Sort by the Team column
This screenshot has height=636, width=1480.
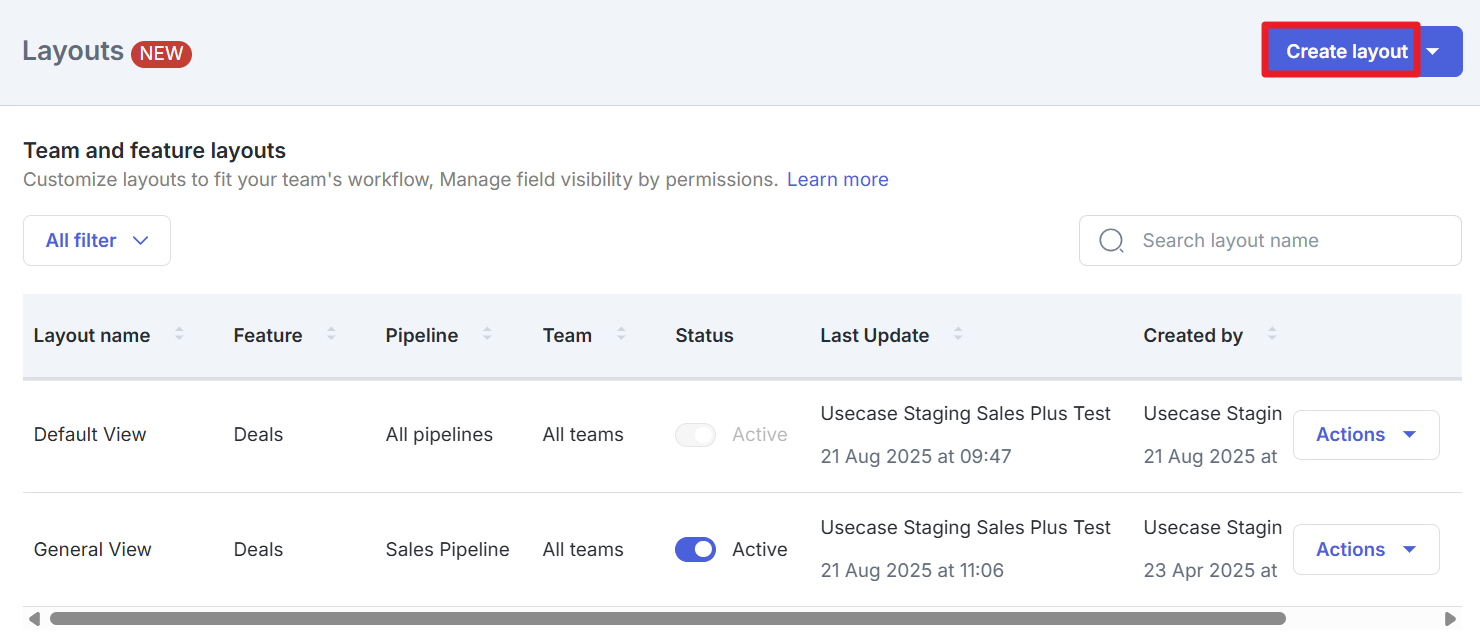click(620, 335)
